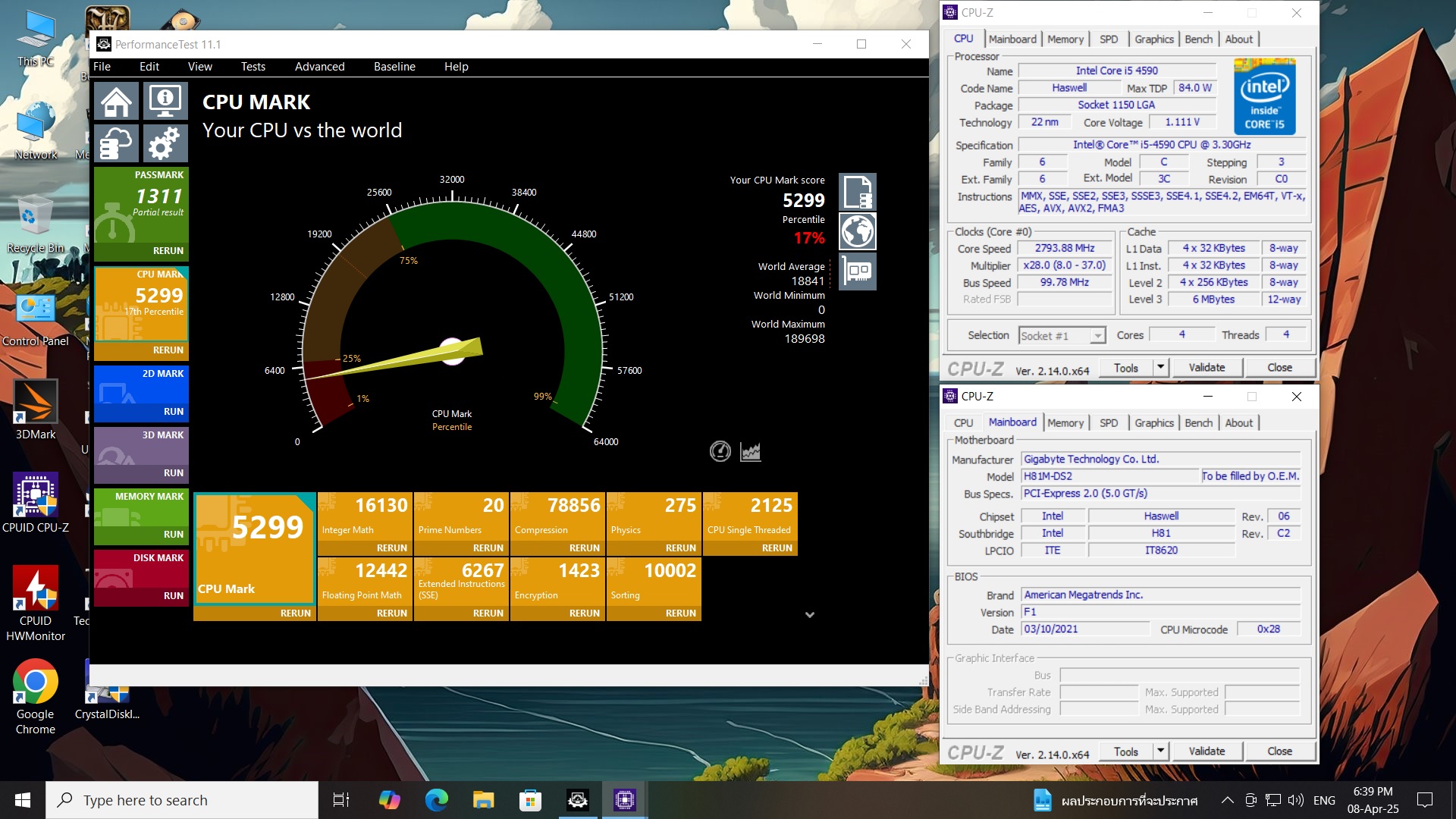This screenshot has width=1456, height=819.
Task: Rerun the Prime Numbers test
Action: pyautogui.click(x=488, y=548)
